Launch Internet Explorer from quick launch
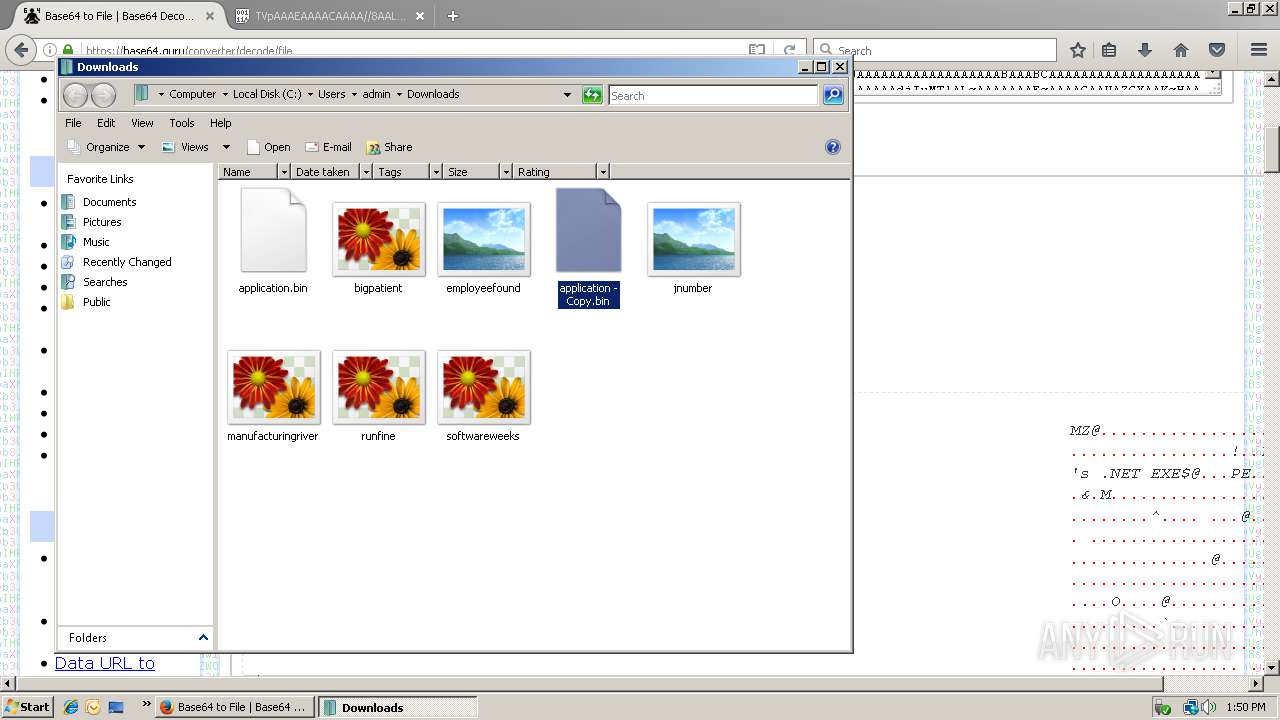Viewport: 1280px width, 720px height. [71, 707]
